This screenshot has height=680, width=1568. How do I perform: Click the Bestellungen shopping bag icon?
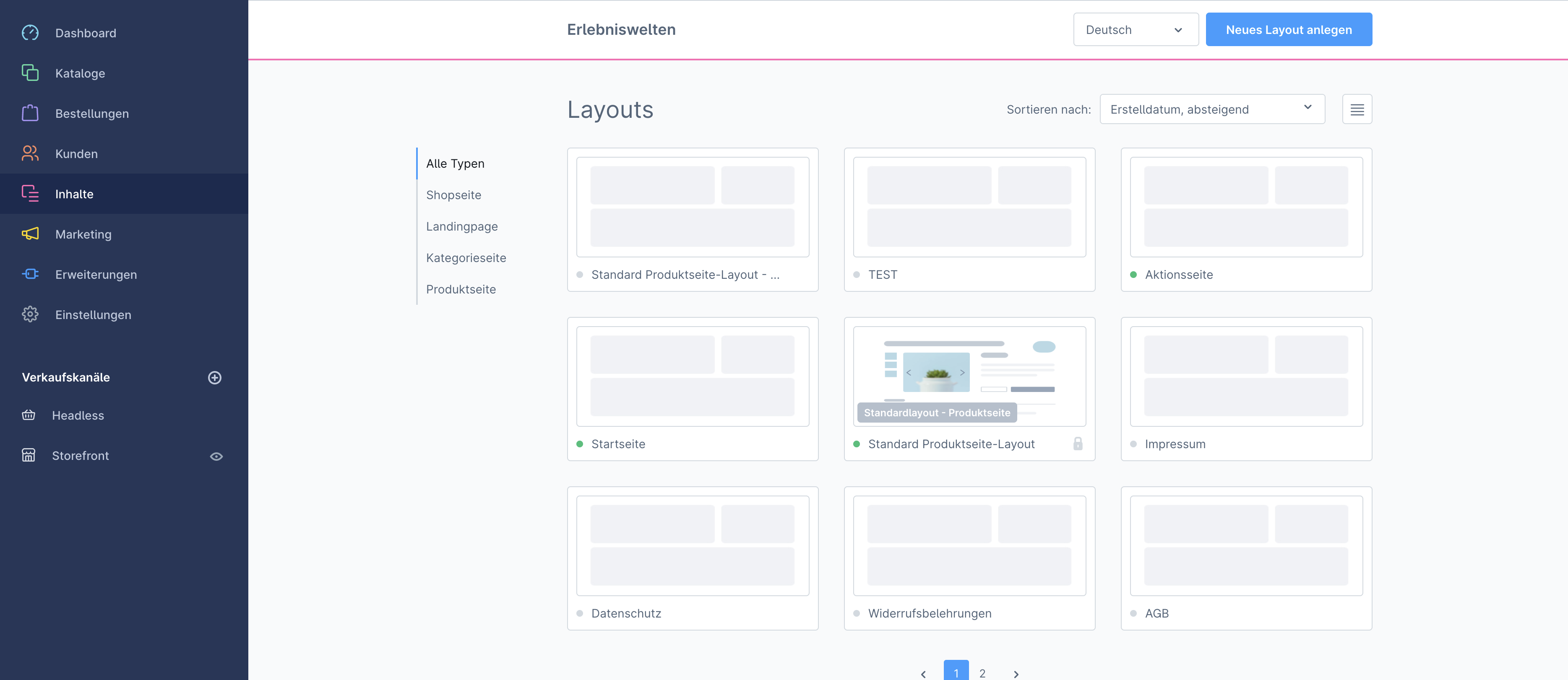coord(30,113)
